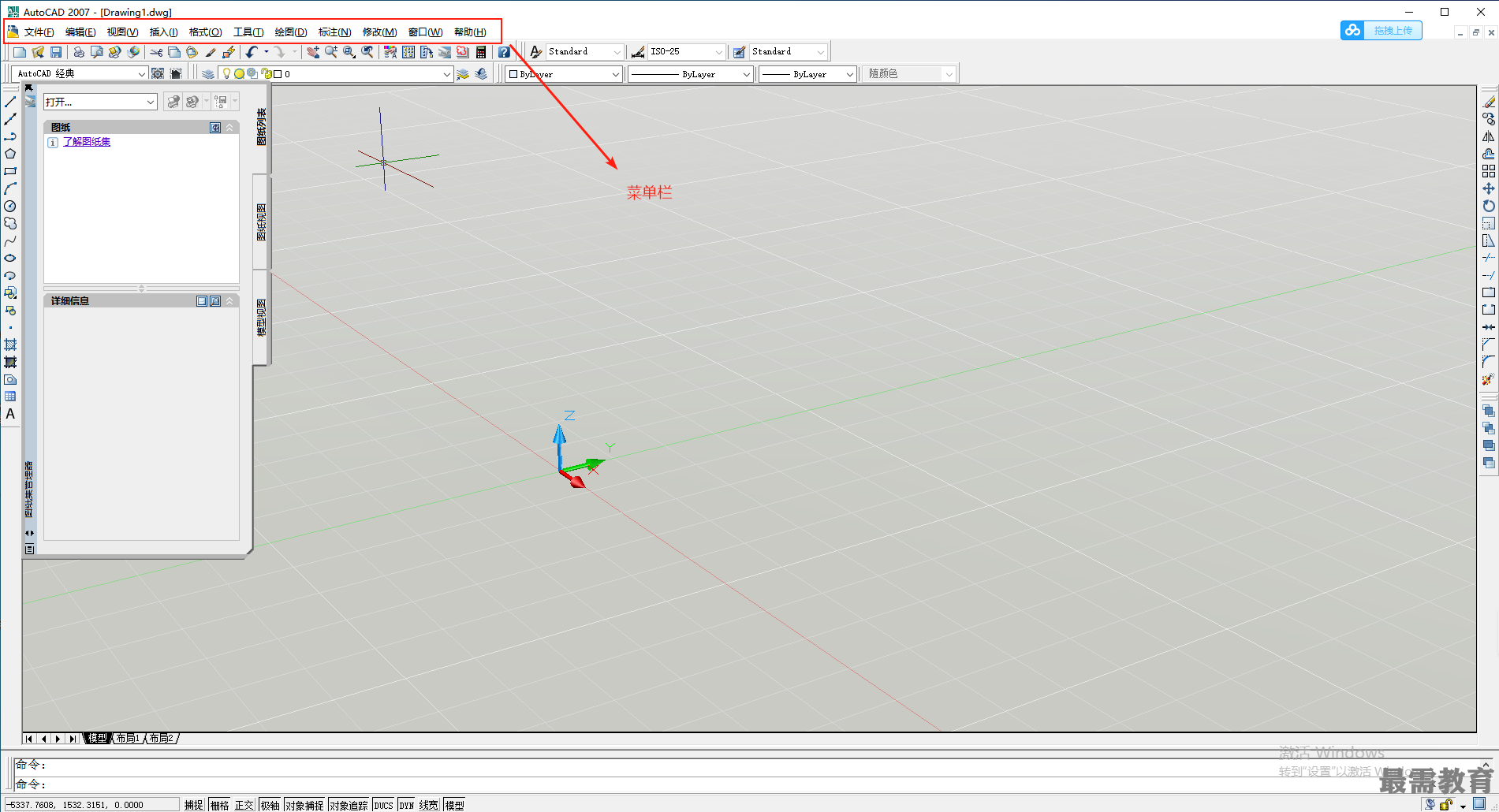This screenshot has width=1499, height=812.
Task: Select the Line draw tool
Action: click(x=10, y=102)
